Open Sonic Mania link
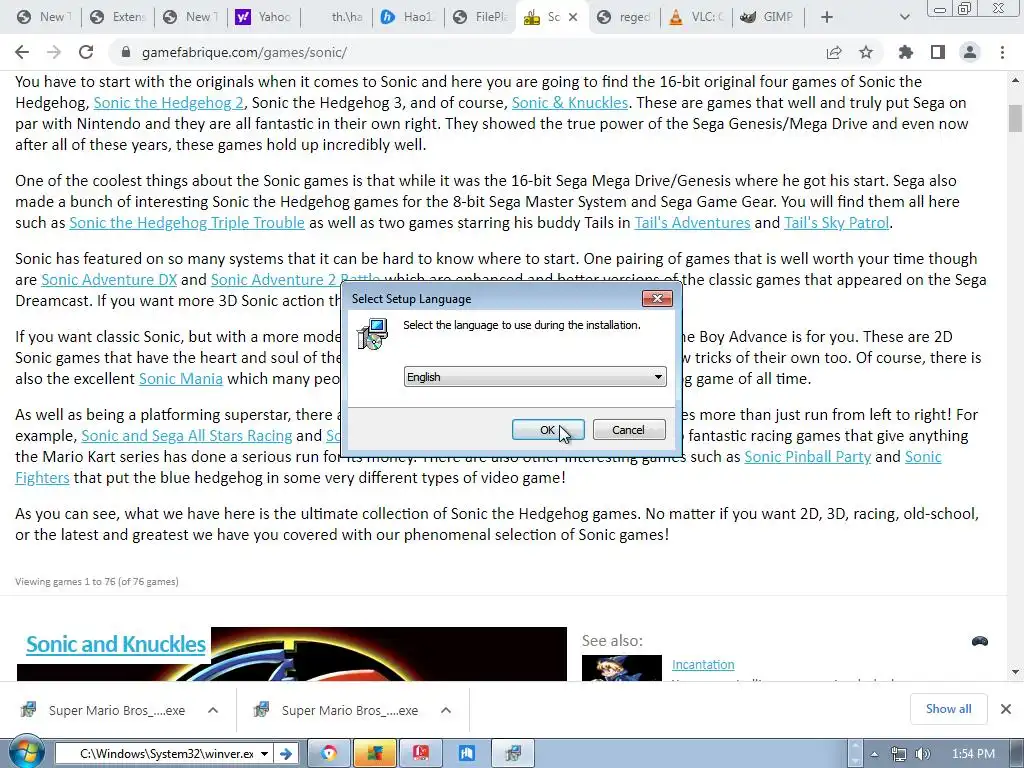This screenshot has width=1024, height=768. pyautogui.click(x=181, y=379)
